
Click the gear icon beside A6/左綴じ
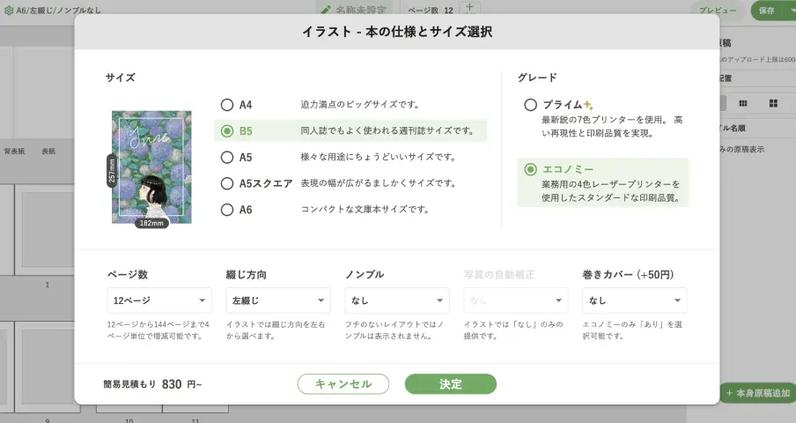tap(9, 10)
